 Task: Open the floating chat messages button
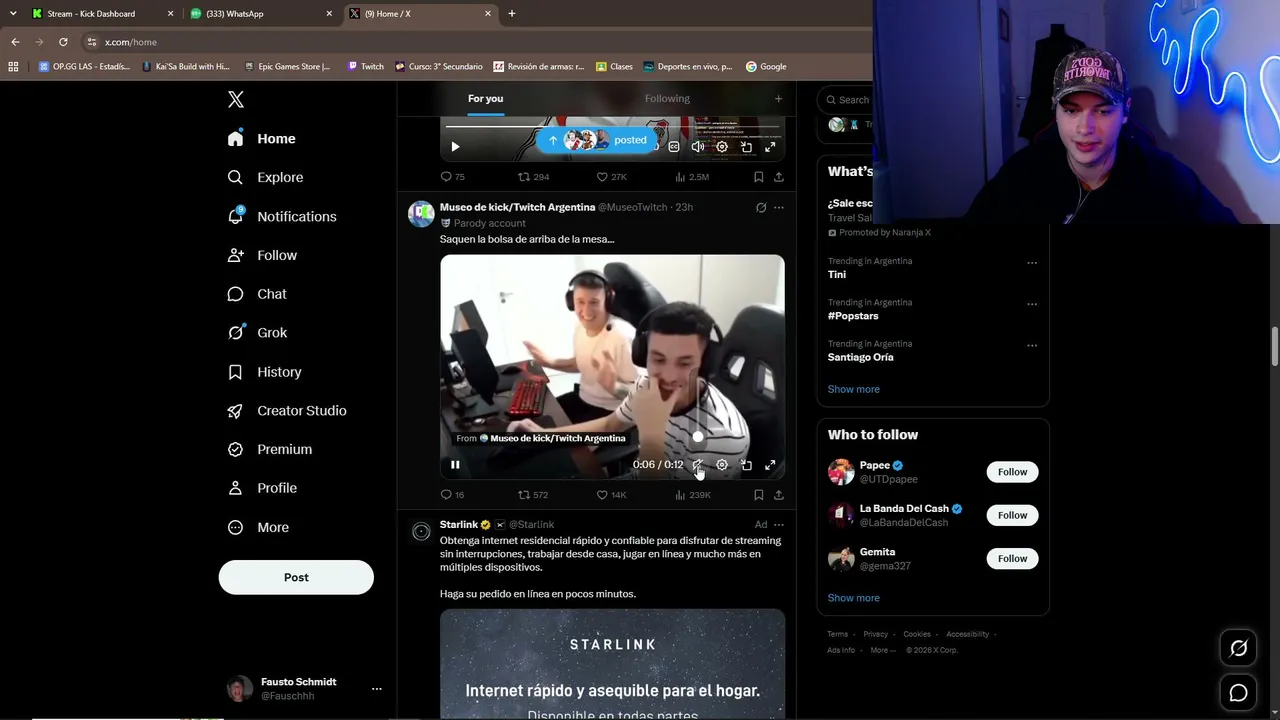(x=1238, y=693)
